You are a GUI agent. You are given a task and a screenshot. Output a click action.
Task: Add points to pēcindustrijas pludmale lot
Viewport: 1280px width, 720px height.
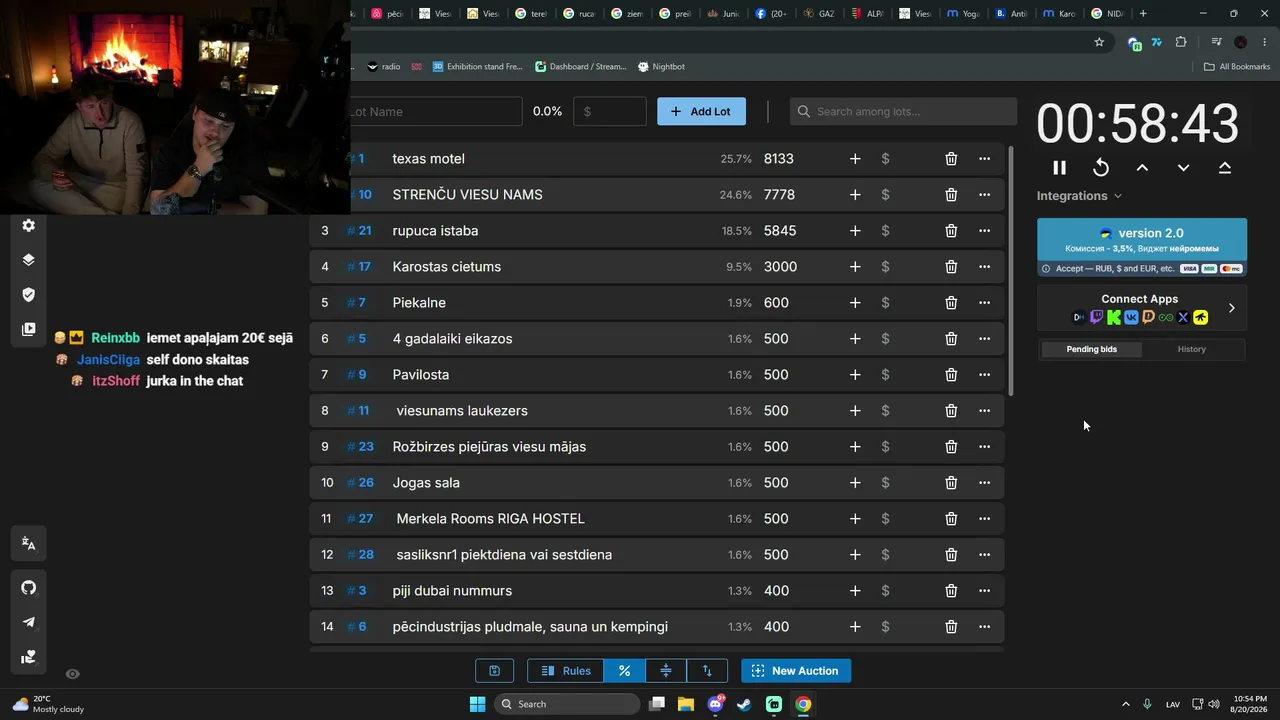click(x=855, y=627)
